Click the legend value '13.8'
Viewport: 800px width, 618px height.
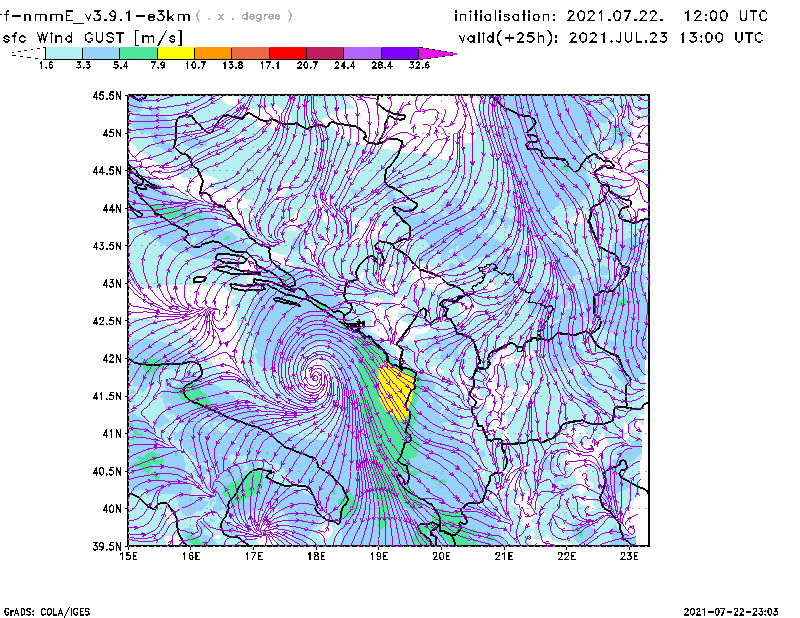pos(233,65)
